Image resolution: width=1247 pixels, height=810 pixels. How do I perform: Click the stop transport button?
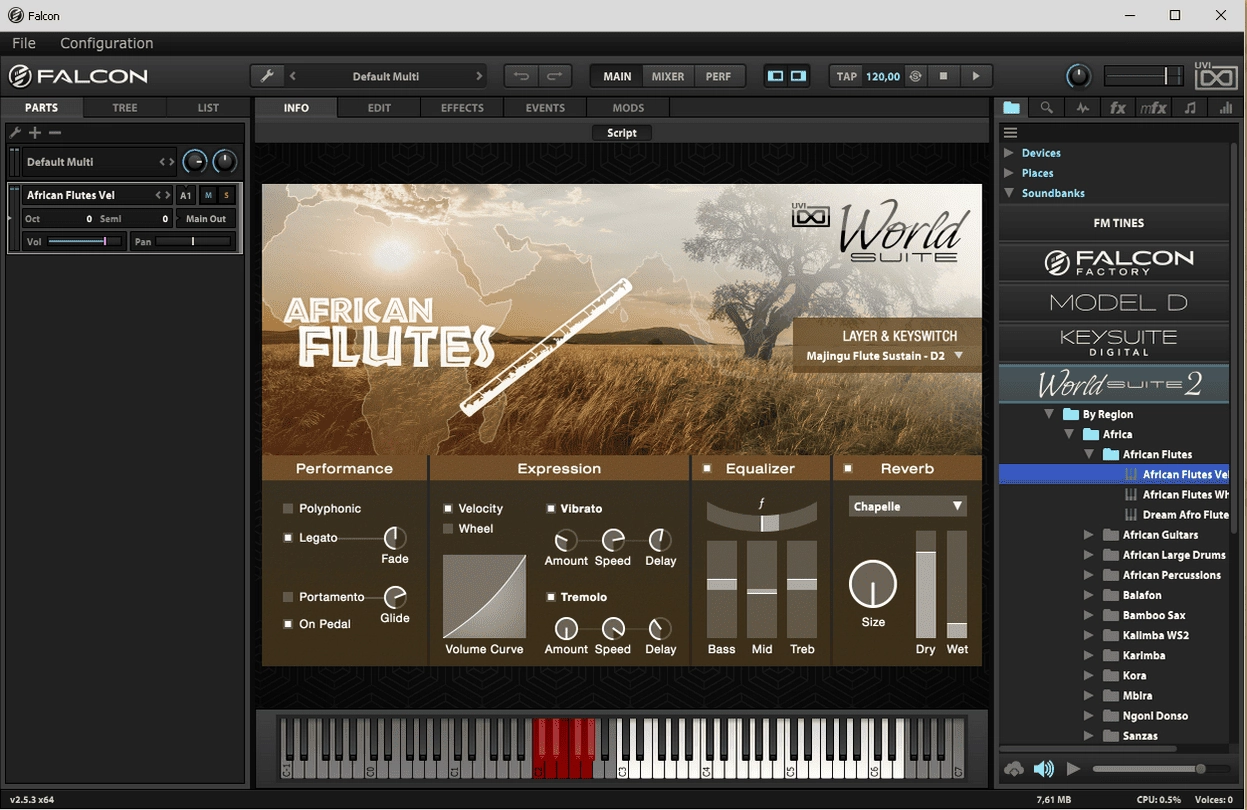pos(943,76)
